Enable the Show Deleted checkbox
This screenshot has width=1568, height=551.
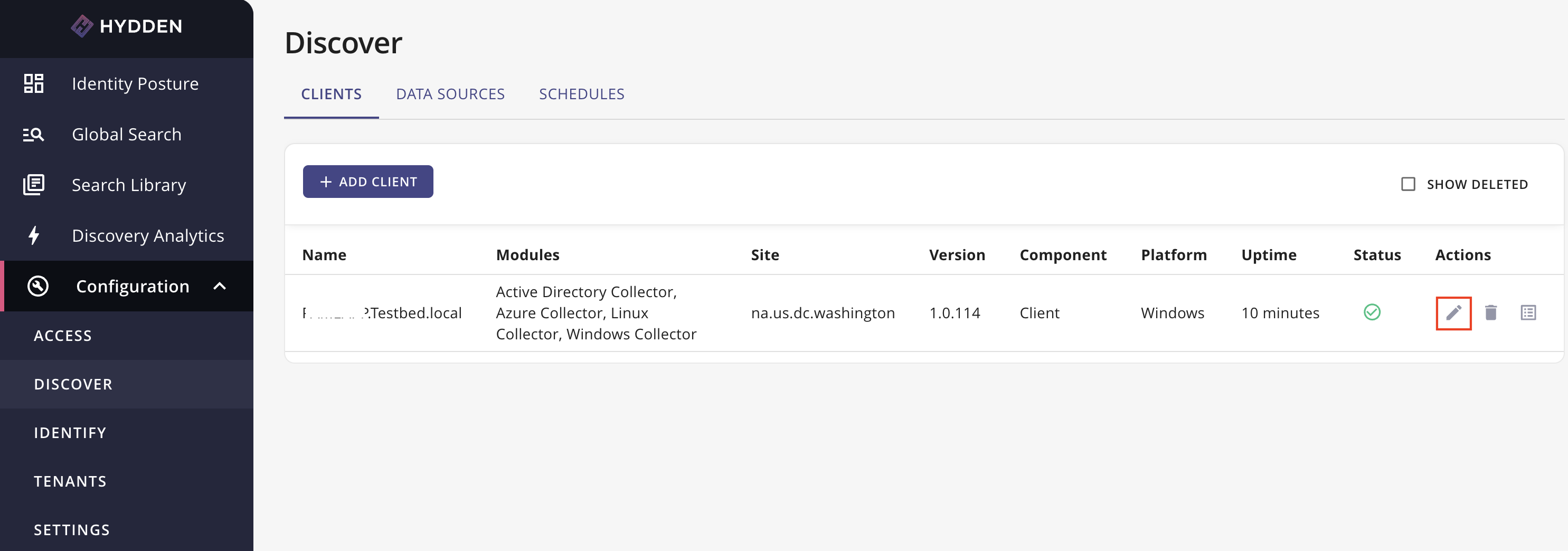click(1408, 183)
